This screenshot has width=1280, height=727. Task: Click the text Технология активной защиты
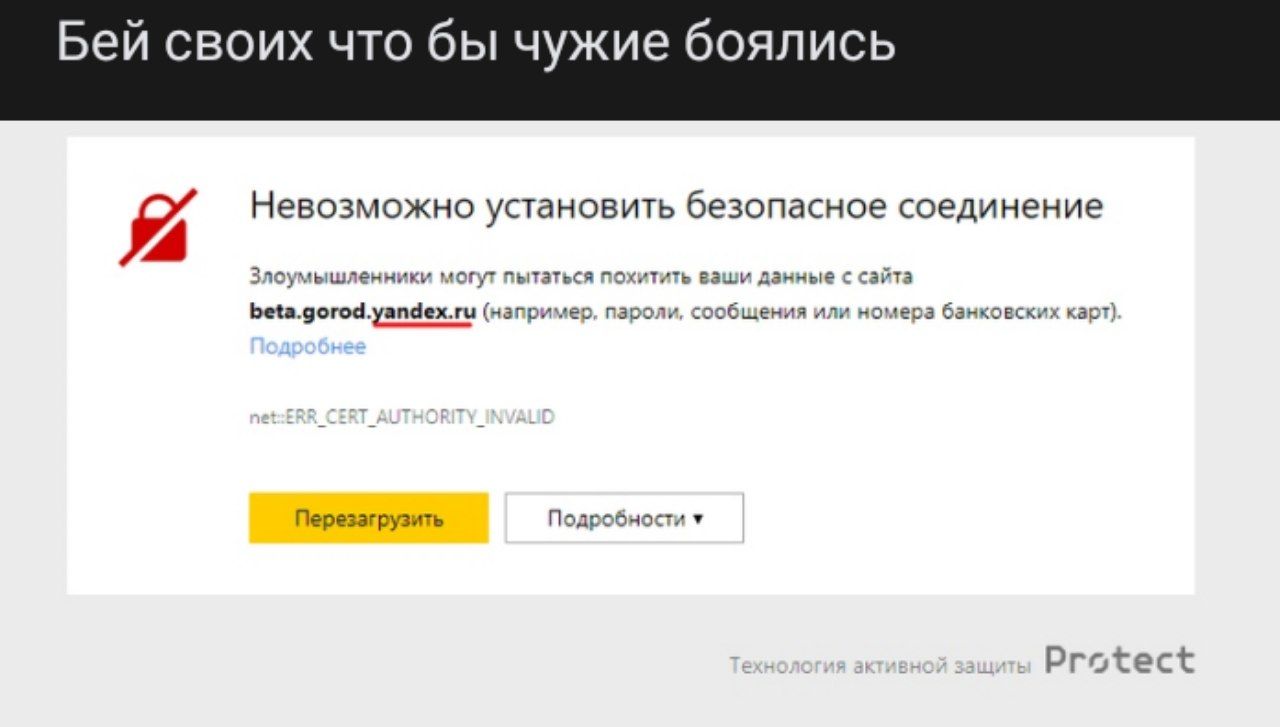click(879, 665)
